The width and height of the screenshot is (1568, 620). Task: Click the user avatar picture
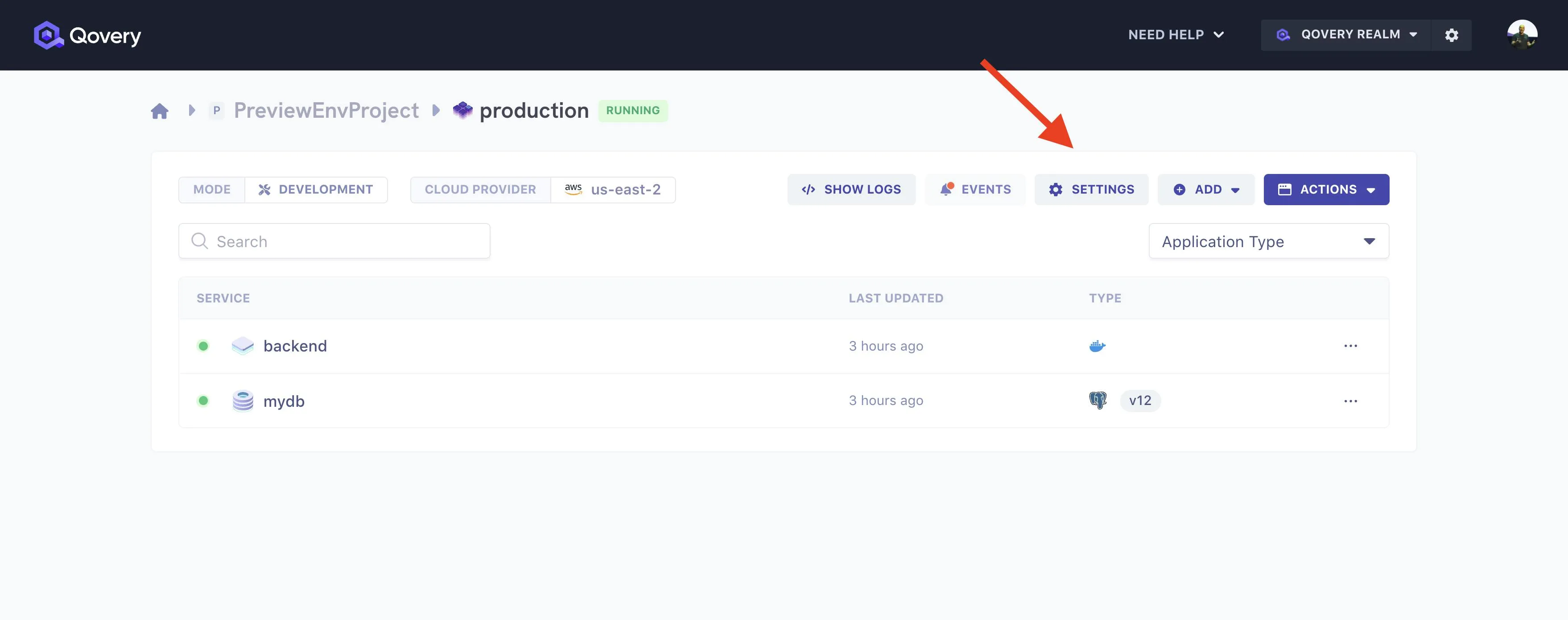[1522, 35]
